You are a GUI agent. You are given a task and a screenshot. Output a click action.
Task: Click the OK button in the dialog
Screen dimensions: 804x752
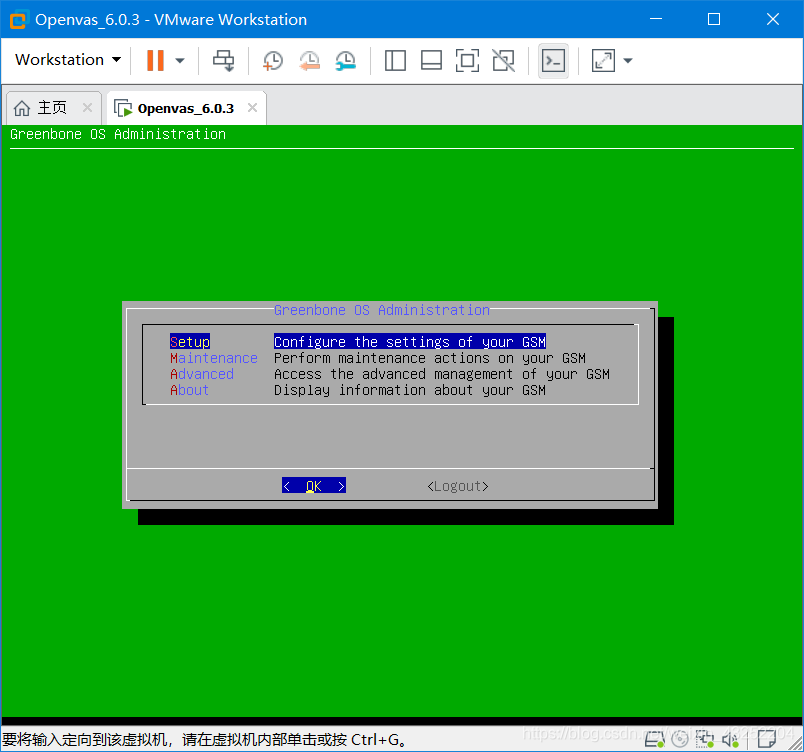pos(314,485)
